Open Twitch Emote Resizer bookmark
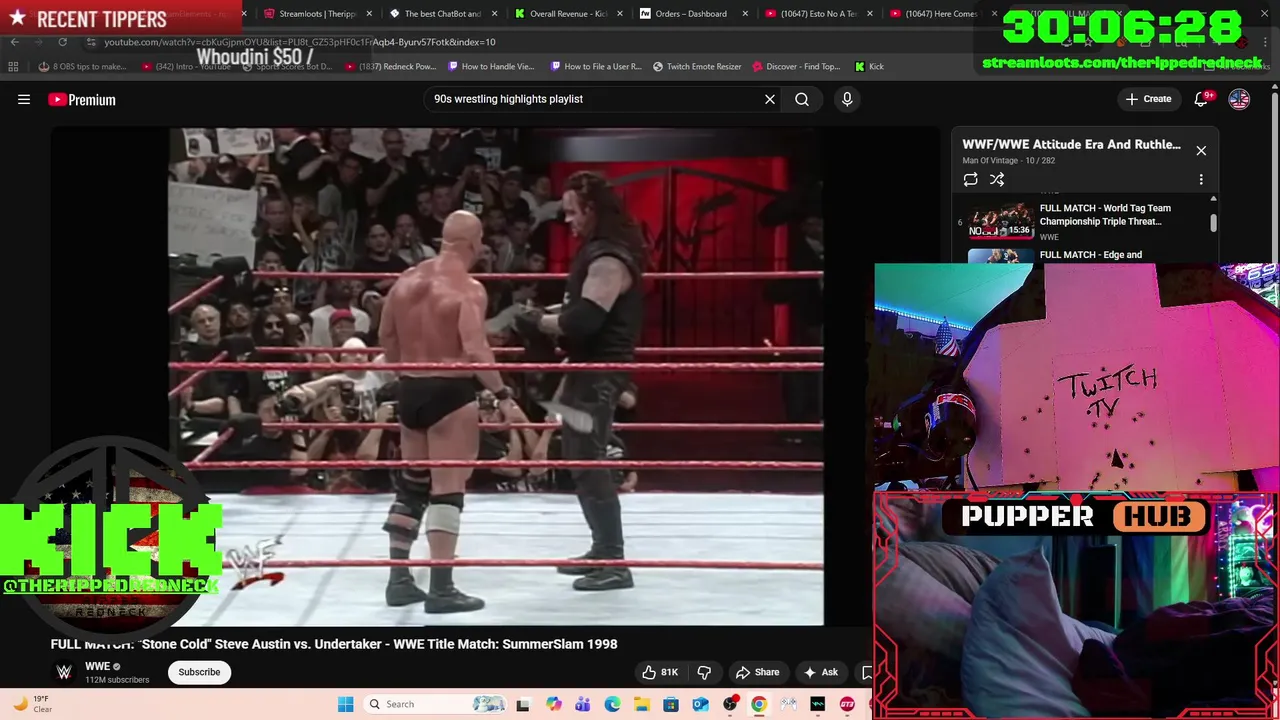This screenshot has width=1280, height=720. [697, 67]
